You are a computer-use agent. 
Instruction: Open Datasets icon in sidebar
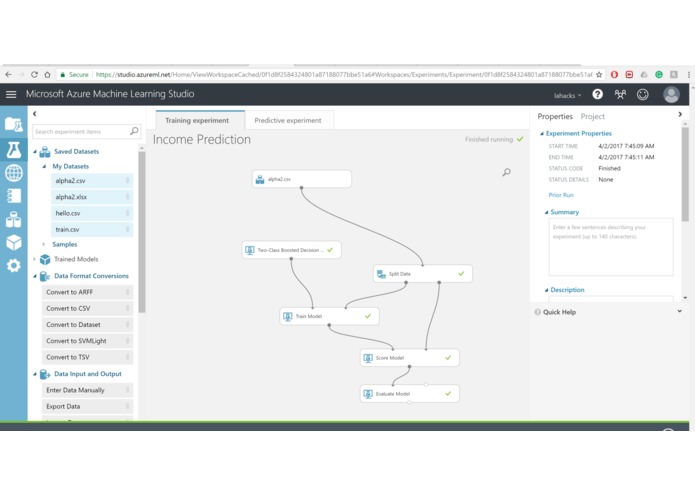click(13, 219)
